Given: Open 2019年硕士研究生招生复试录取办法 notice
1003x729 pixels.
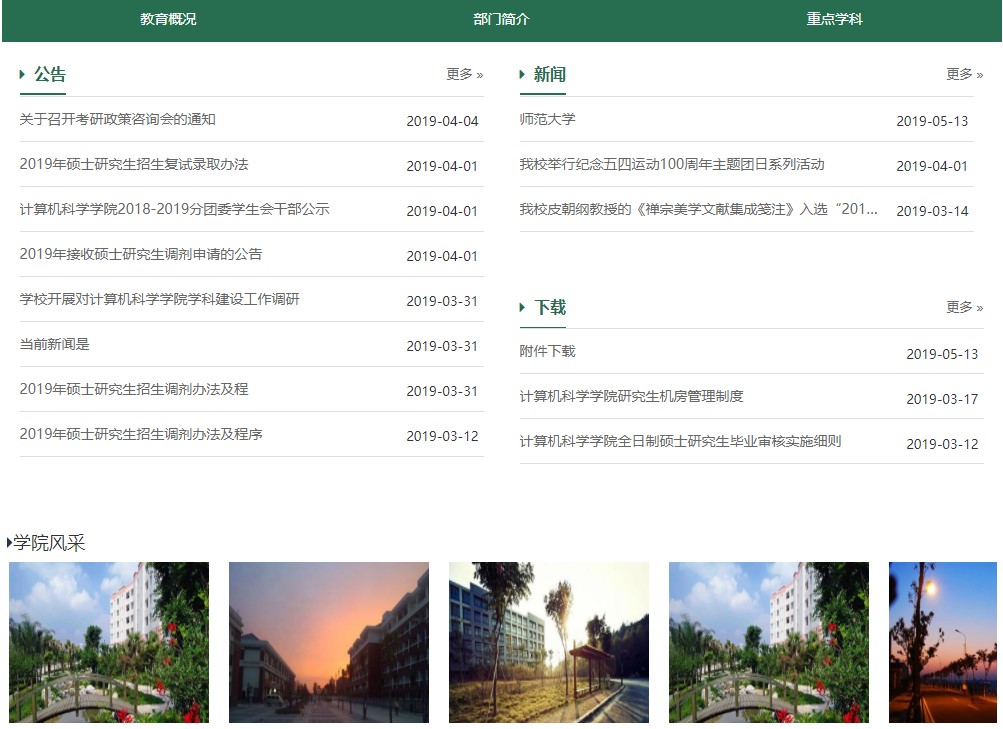Looking at the screenshot, I should click(134, 165).
